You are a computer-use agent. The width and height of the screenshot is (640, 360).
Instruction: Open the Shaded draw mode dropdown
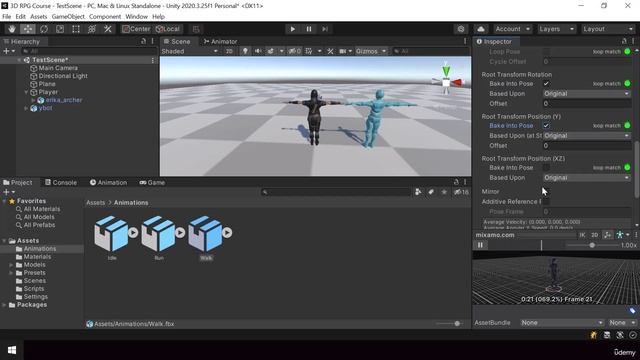189,51
